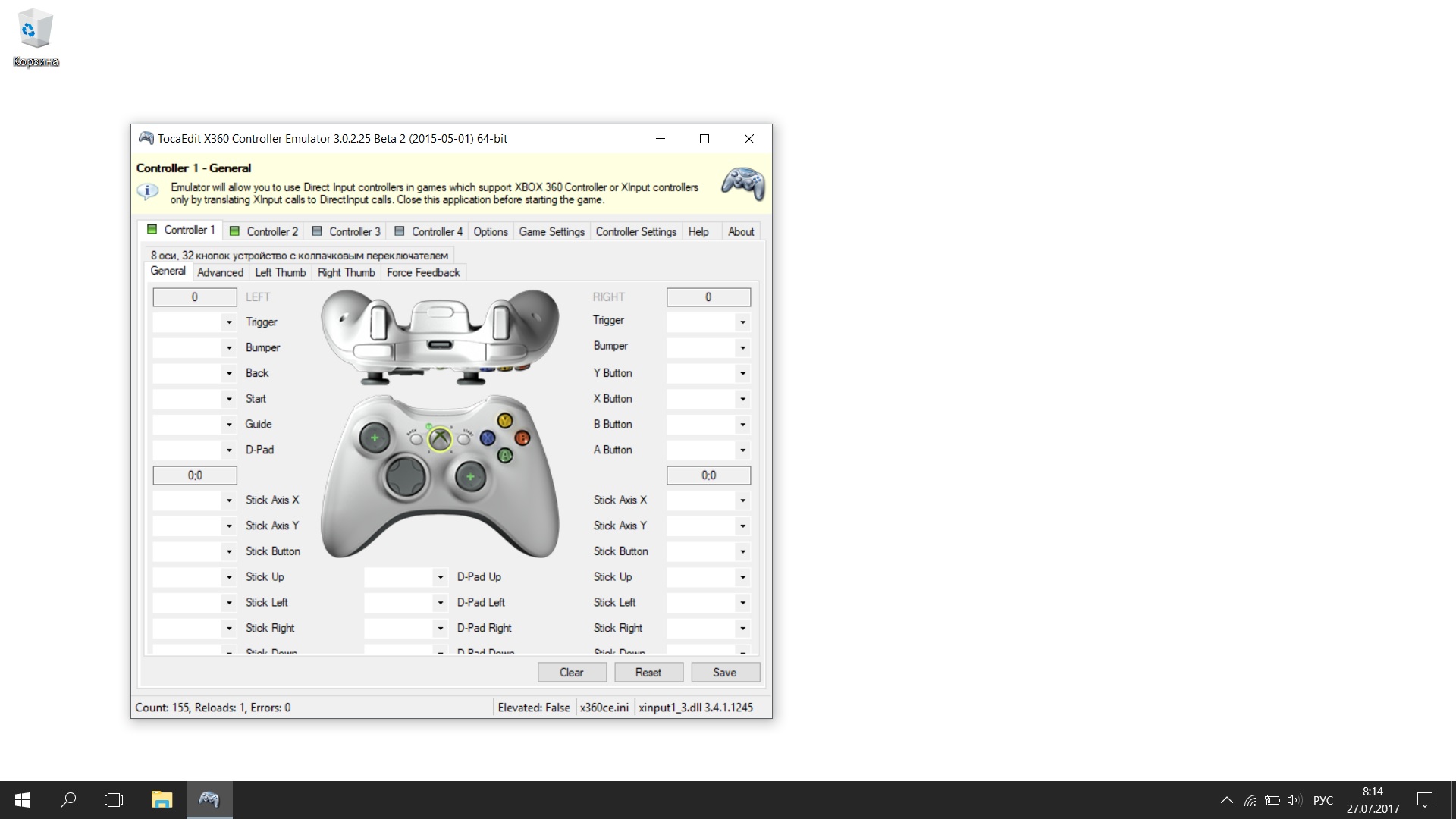Open the Game Settings tab
This screenshot has width=1456, height=819.
pyautogui.click(x=551, y=231)
